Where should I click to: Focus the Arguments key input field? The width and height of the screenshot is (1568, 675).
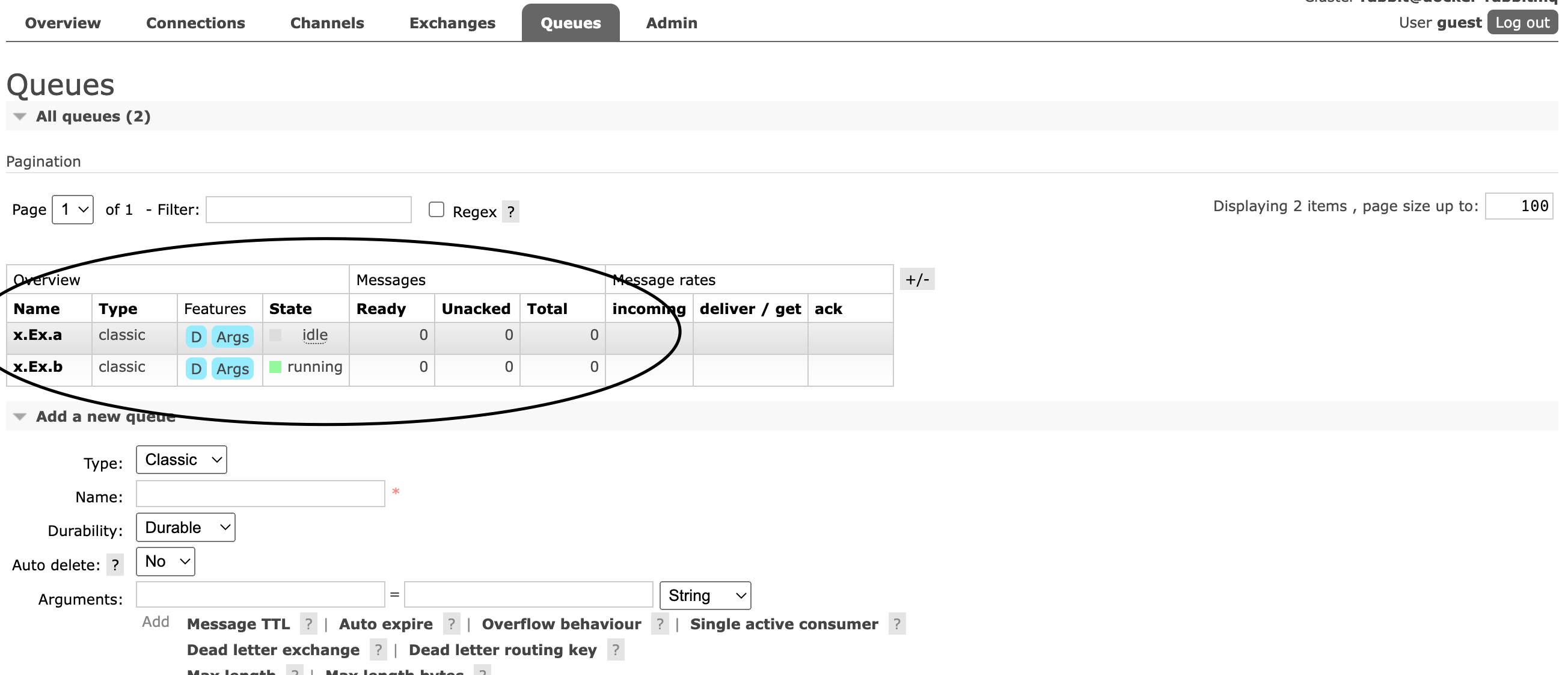[x=260, y=594]
